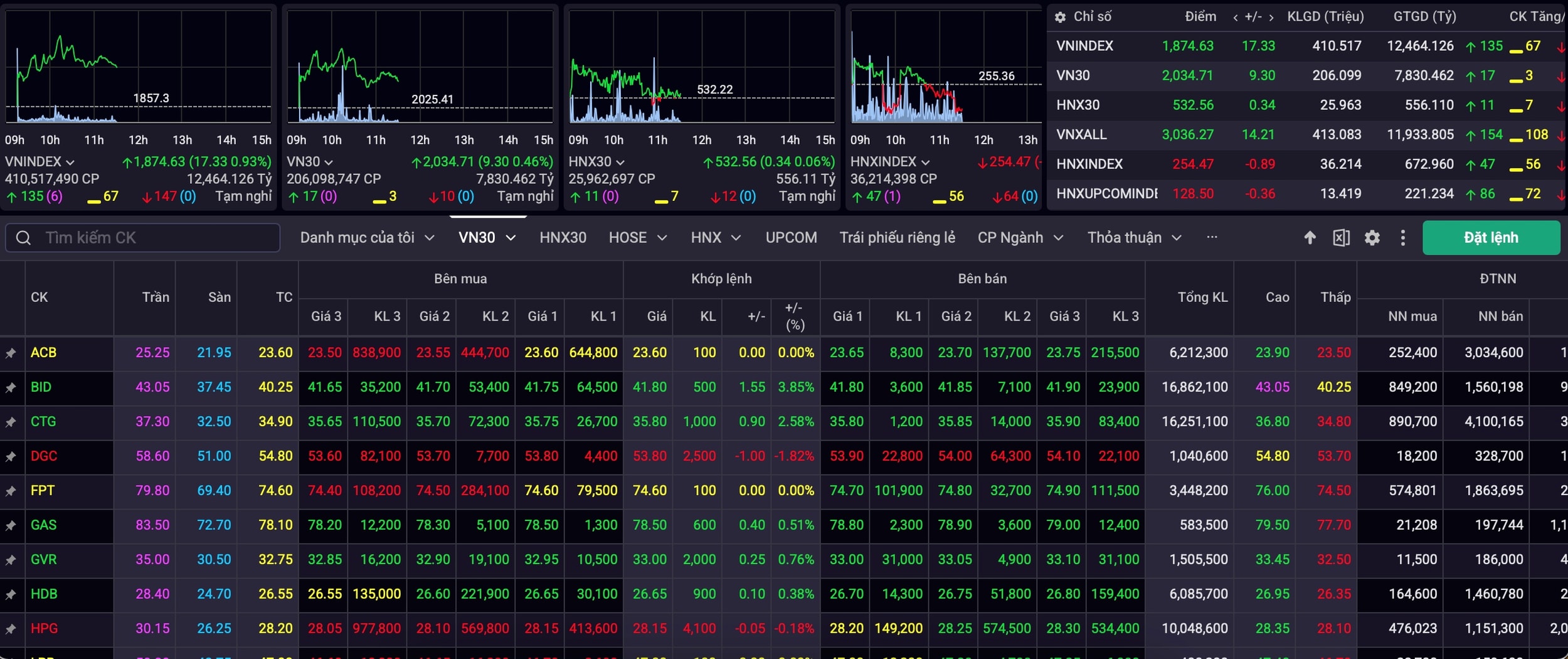
Task: Click the pin icon beside DGC
Action: (x=11, y=457)
